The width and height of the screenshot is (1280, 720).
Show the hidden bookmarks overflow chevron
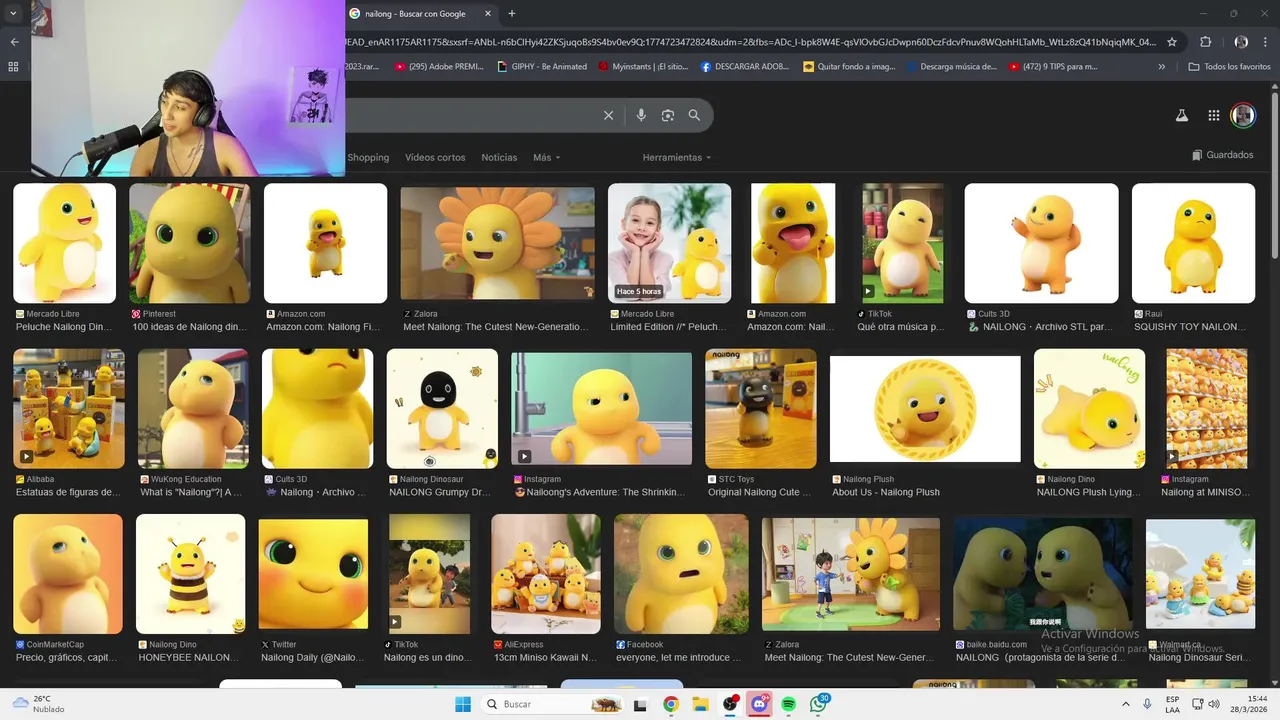point(1161,67)
